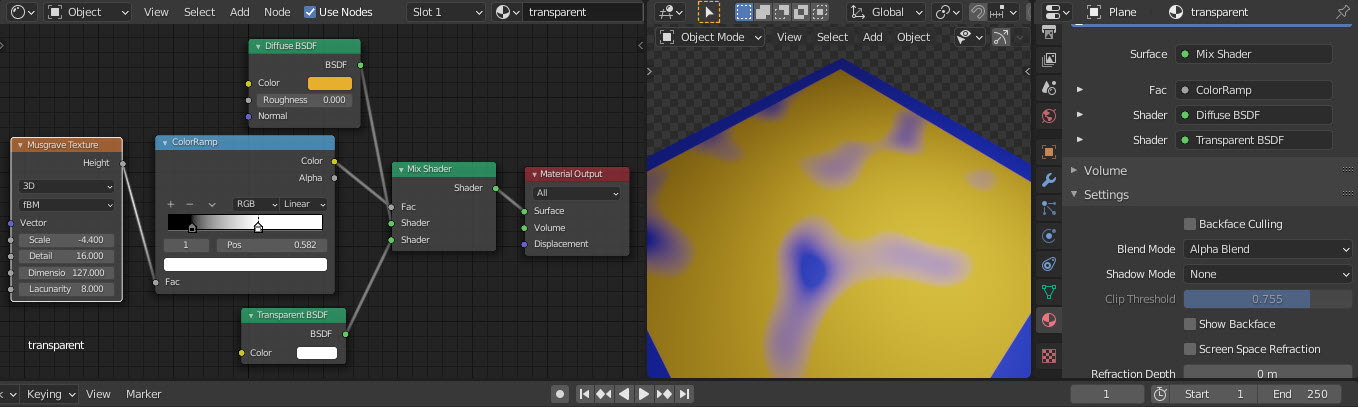This screenshot has height=407, width=1358.
Task: Click the pin icon in properties header
Action: [x=1341, y=12]
